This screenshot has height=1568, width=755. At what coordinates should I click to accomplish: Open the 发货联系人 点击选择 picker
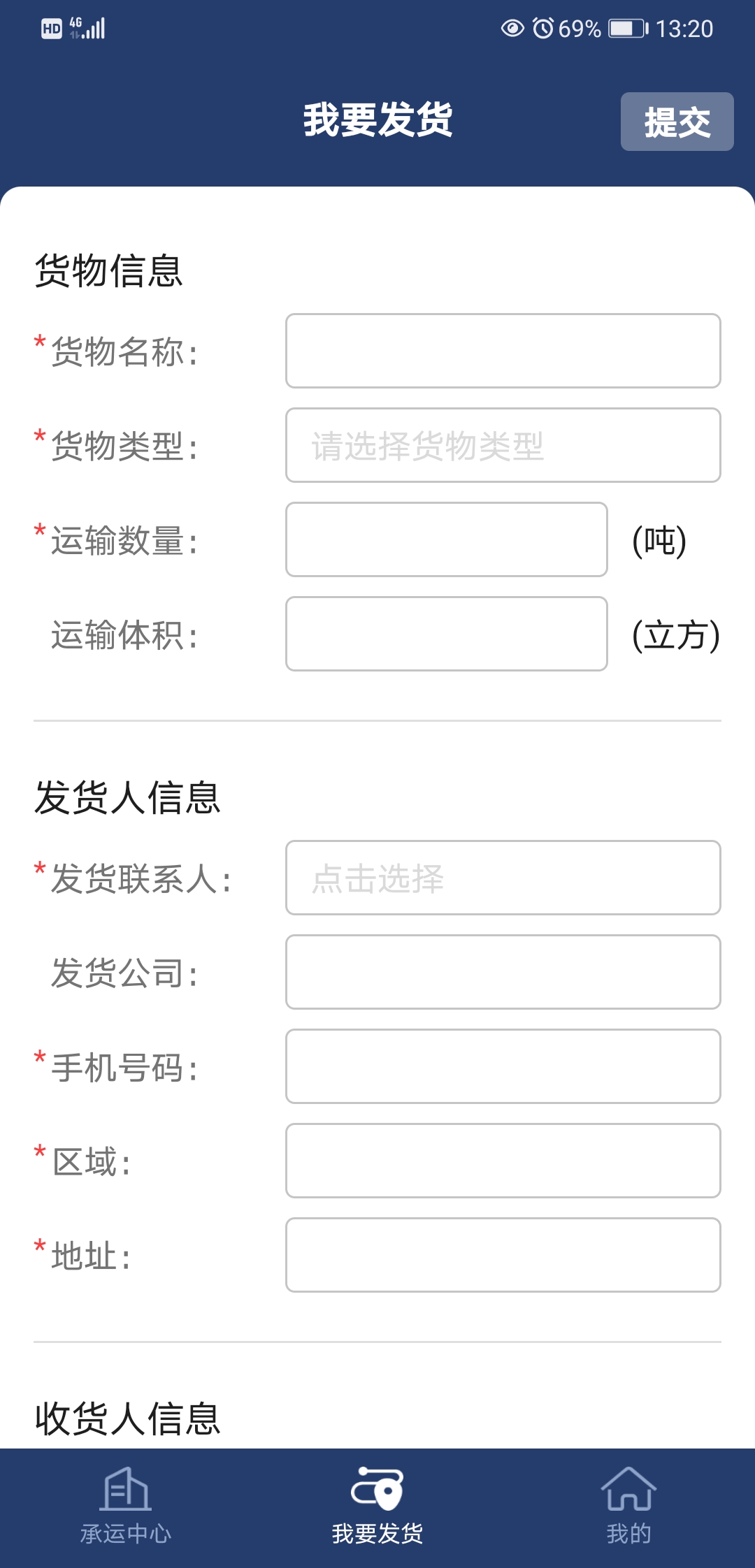click(x=503, y=878)
